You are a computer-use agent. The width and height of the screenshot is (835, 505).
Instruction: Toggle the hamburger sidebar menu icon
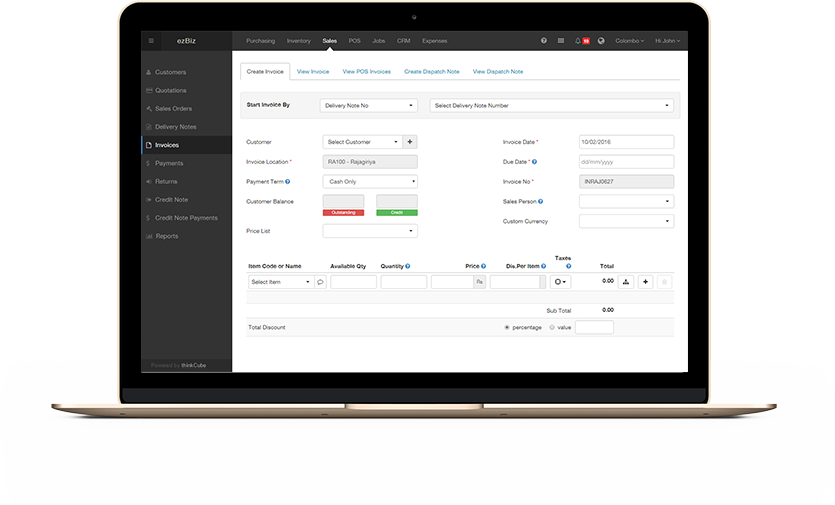tap(151, 40)
